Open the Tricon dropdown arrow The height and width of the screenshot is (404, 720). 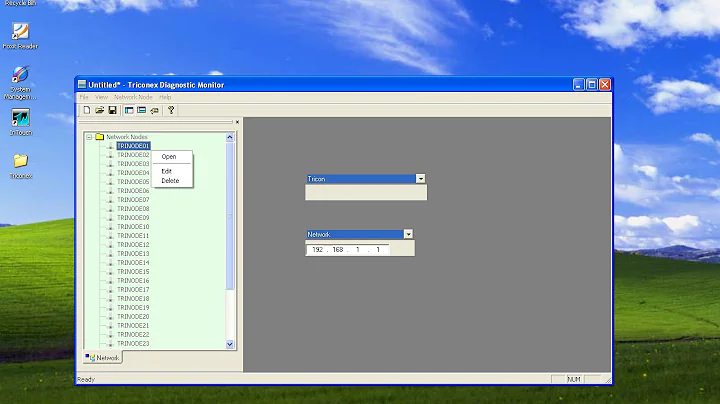pos(420,179)
